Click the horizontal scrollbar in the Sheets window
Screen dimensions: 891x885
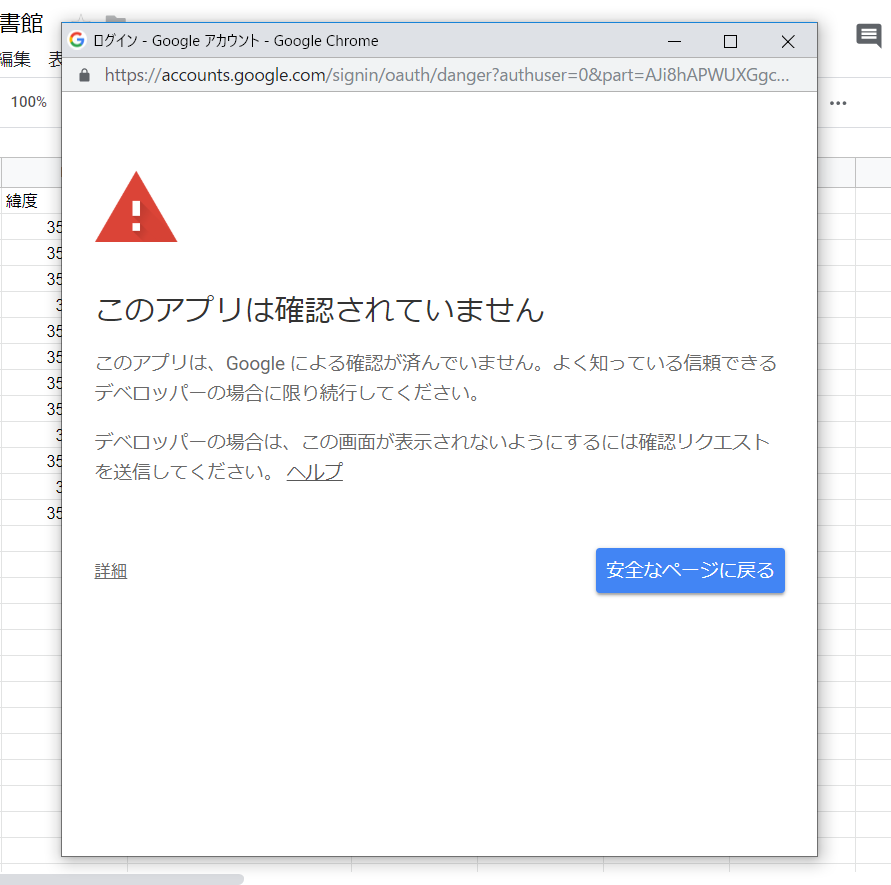[x=122, y=879]
